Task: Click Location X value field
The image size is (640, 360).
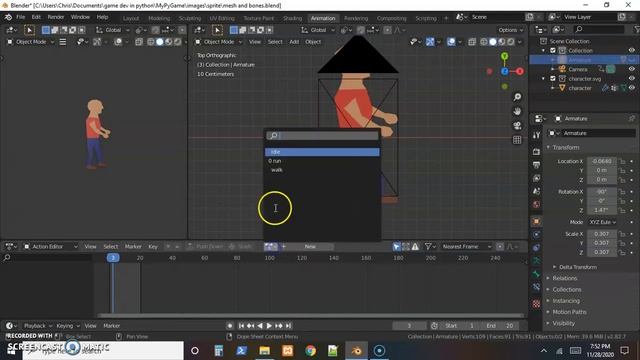Action: click(x=602, y=161)
